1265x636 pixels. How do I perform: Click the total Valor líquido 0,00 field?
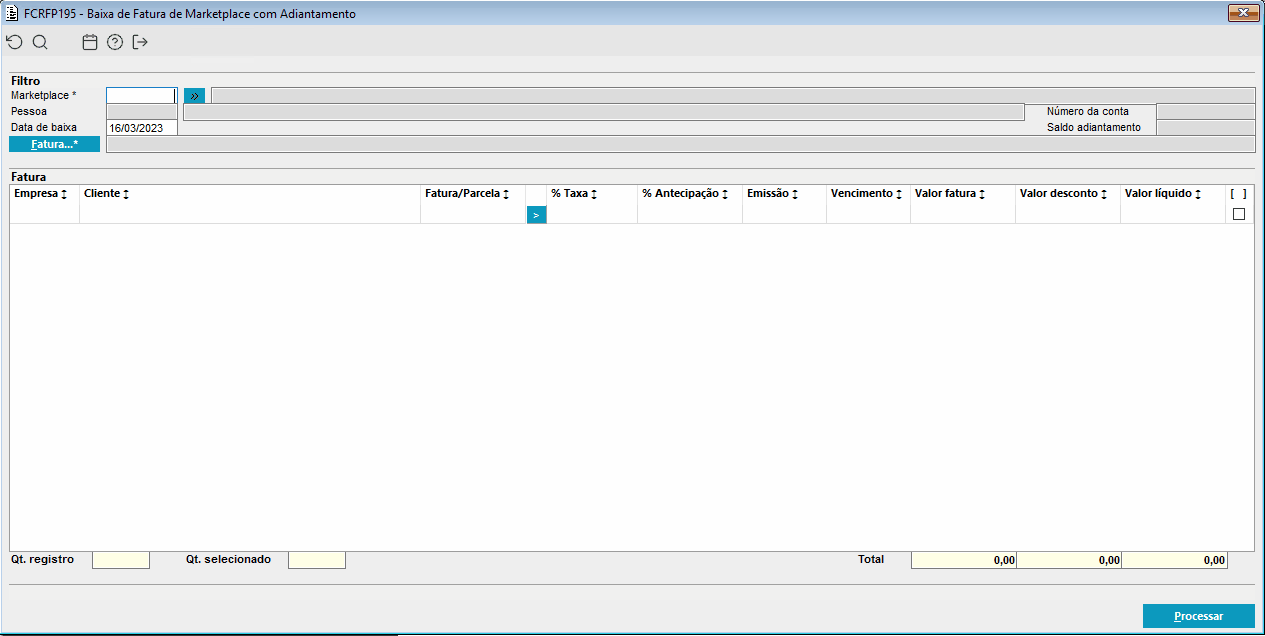tap(1174, 560)
